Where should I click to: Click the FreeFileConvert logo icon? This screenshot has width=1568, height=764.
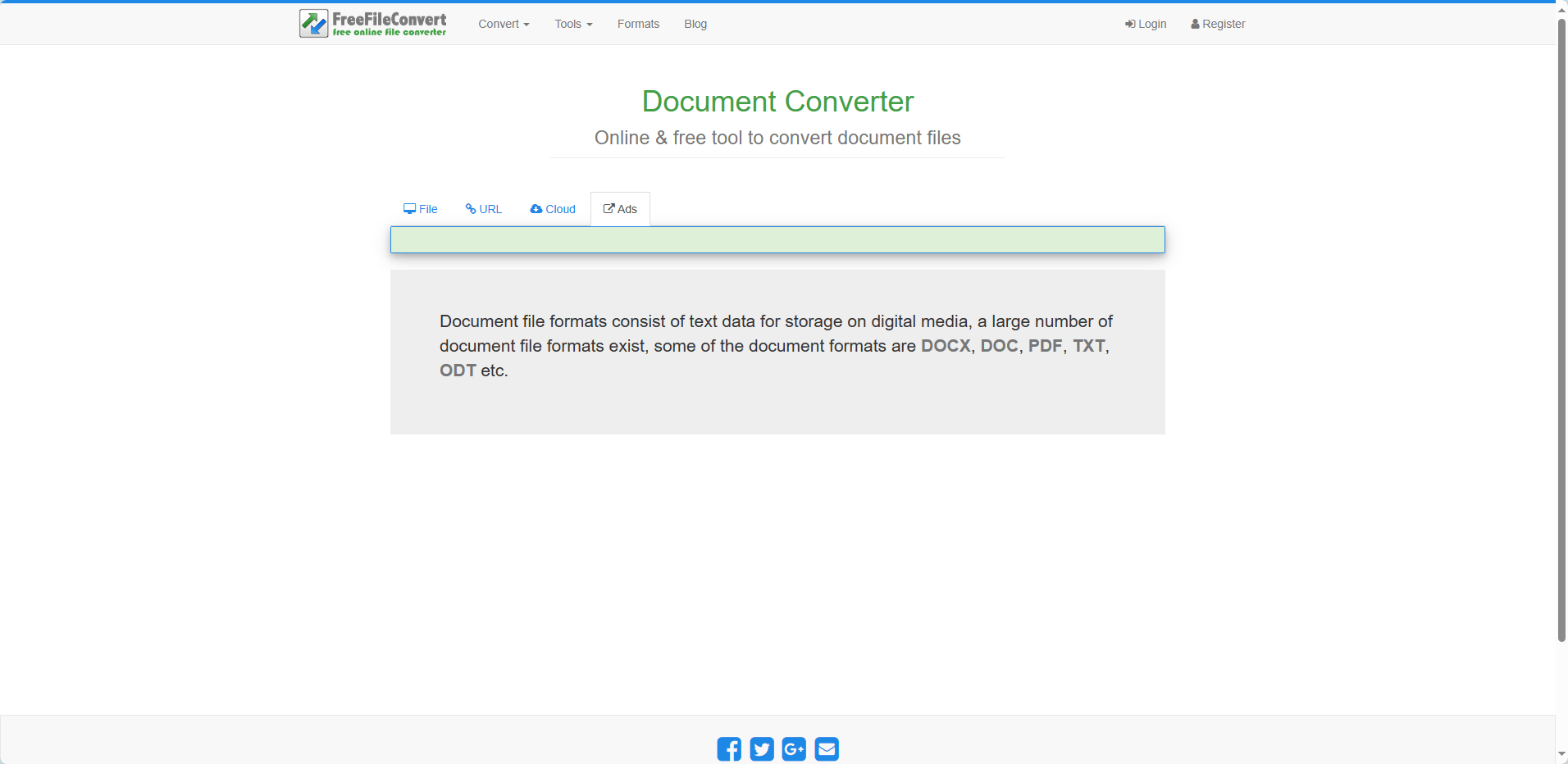[x=313, y=24]
